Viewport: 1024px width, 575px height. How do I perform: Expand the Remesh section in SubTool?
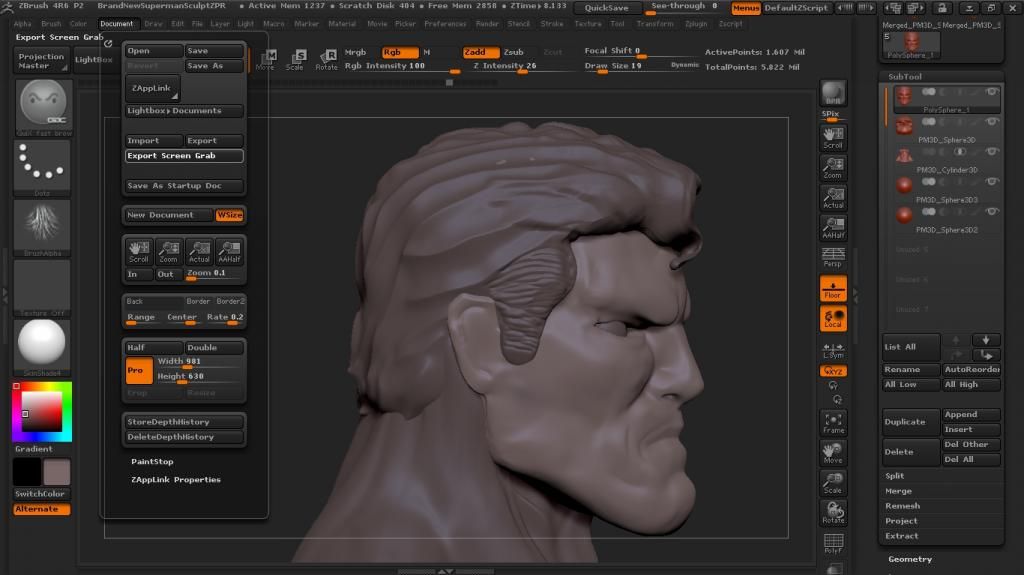(902, 506)
